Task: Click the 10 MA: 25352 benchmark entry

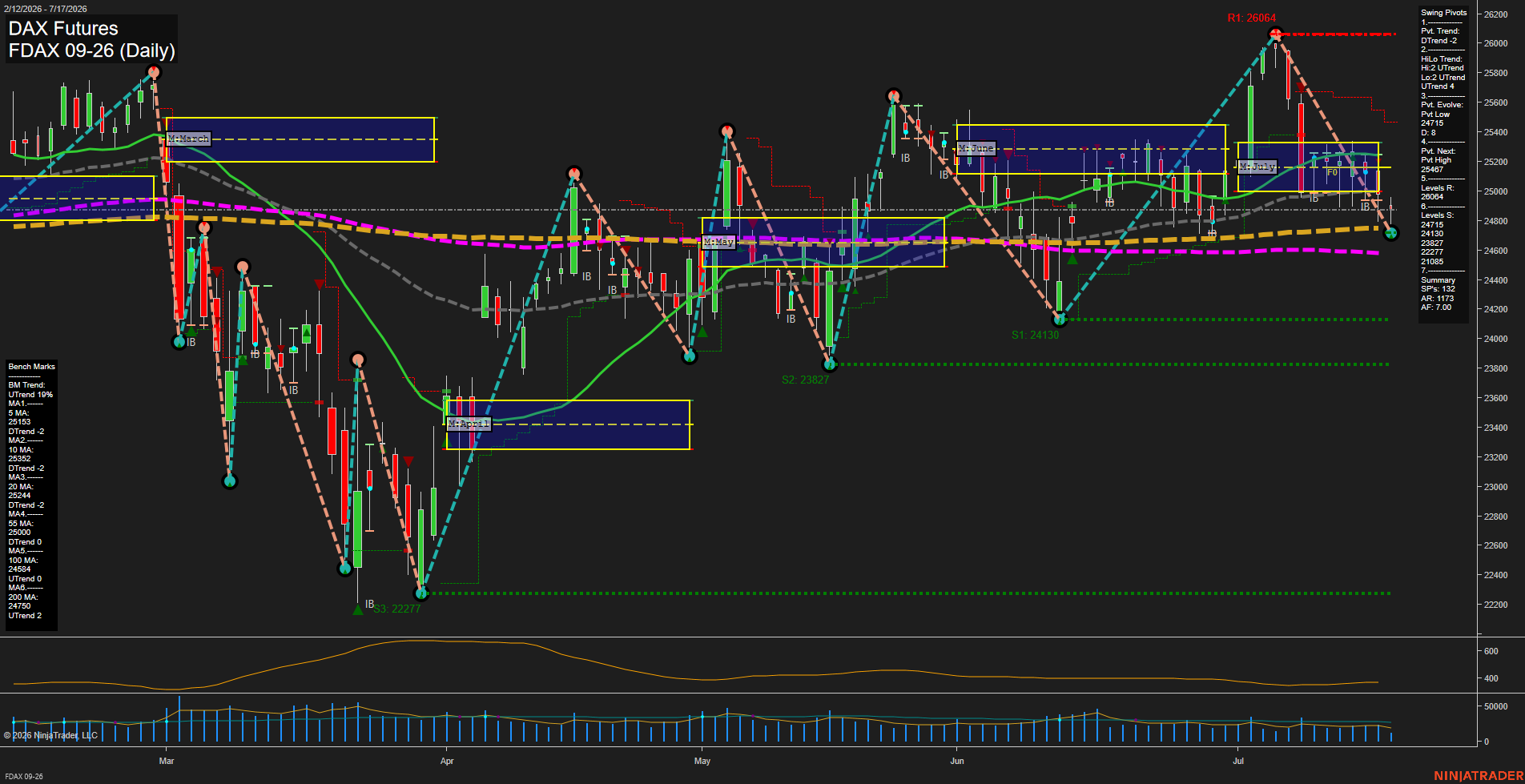Action: (21, 454)
